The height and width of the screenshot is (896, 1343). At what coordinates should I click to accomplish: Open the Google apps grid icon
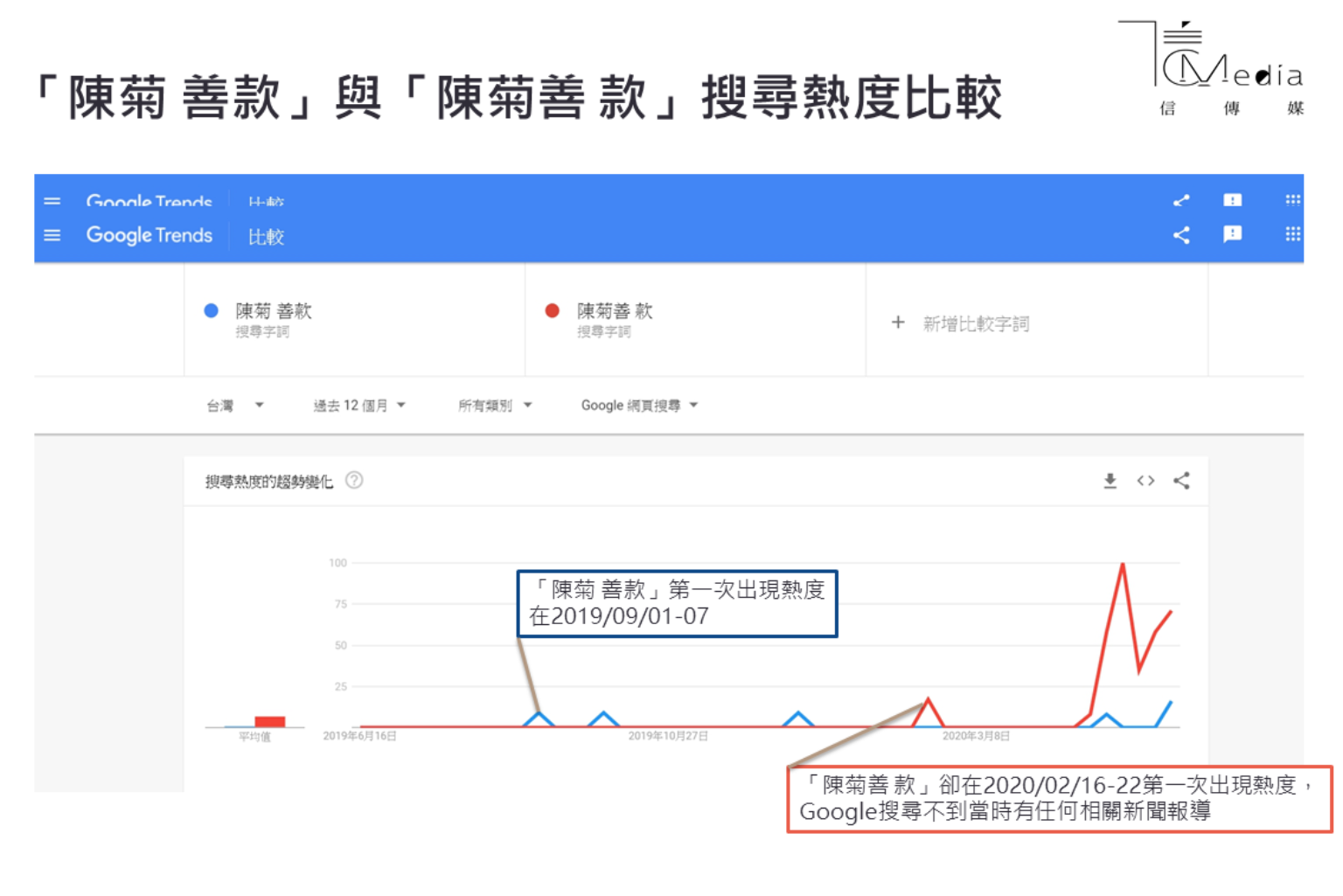(x=1292, y=234)
